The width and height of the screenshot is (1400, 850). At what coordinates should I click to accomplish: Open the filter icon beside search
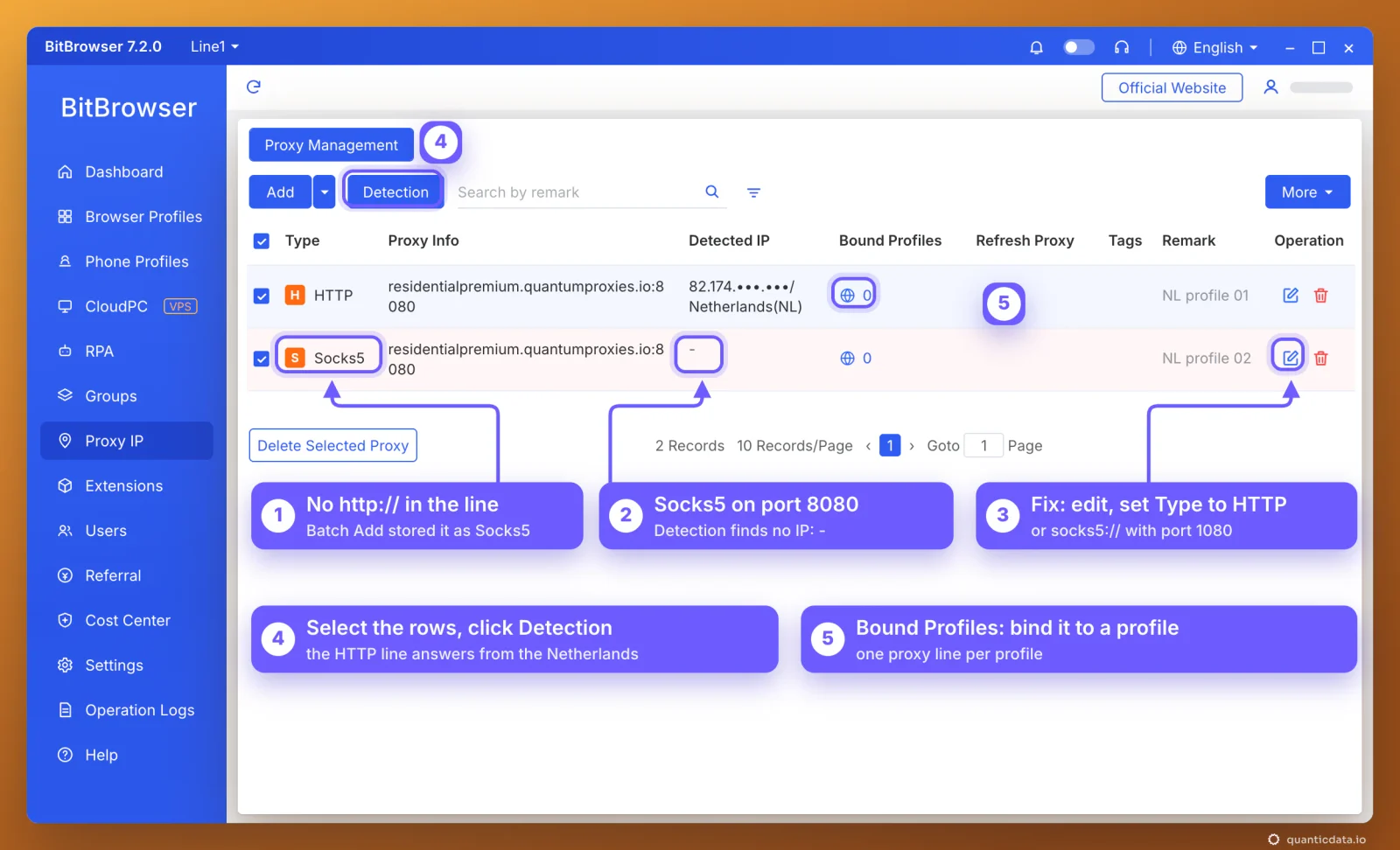[x=753, y=192]
